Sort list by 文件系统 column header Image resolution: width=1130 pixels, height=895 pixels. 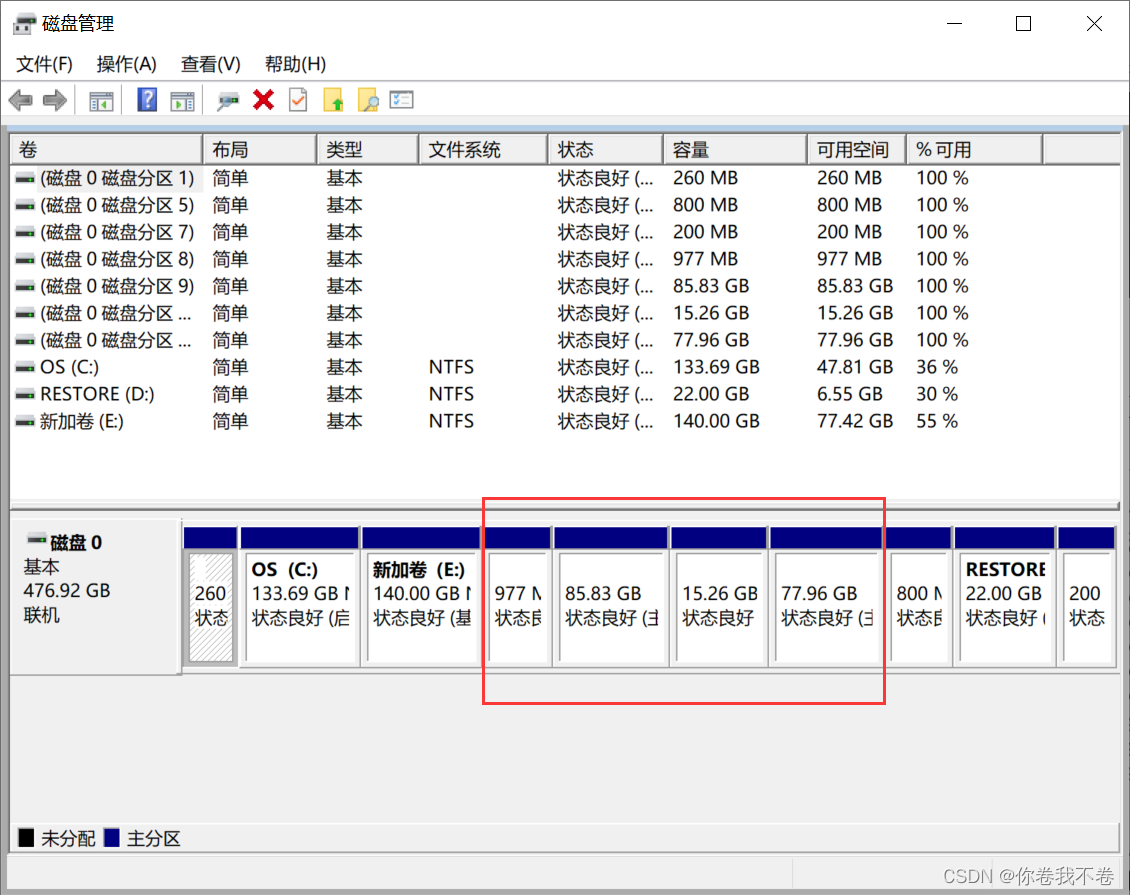pyautogui.click(x=482, y=150)
